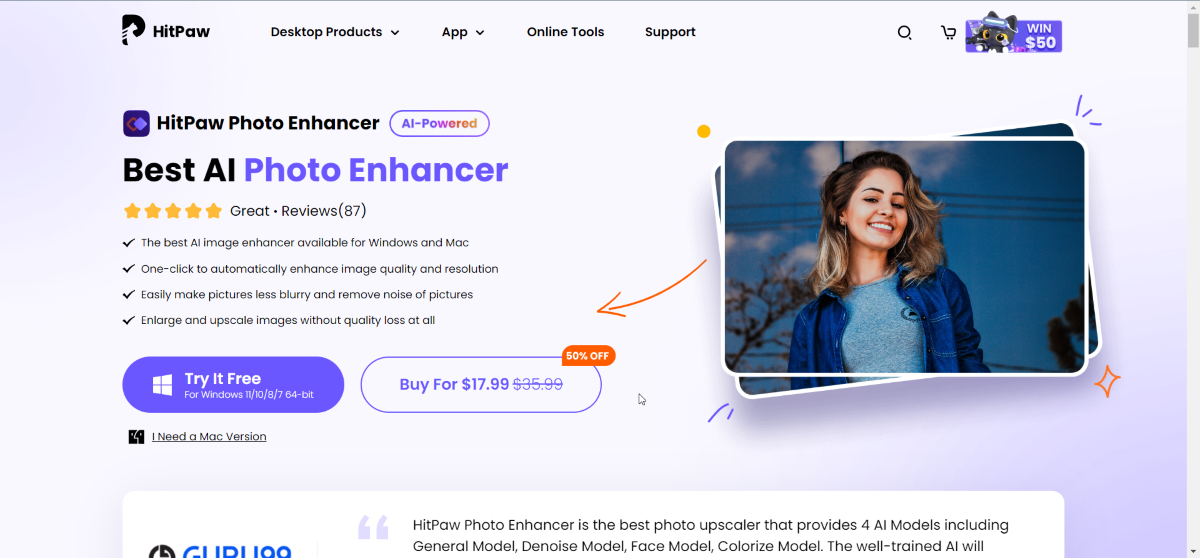Image resolution: width=1200 pixels, height=558 pixels.
Task: Click the Windows logo on Try It Free
Action: (x=163, y=385)
